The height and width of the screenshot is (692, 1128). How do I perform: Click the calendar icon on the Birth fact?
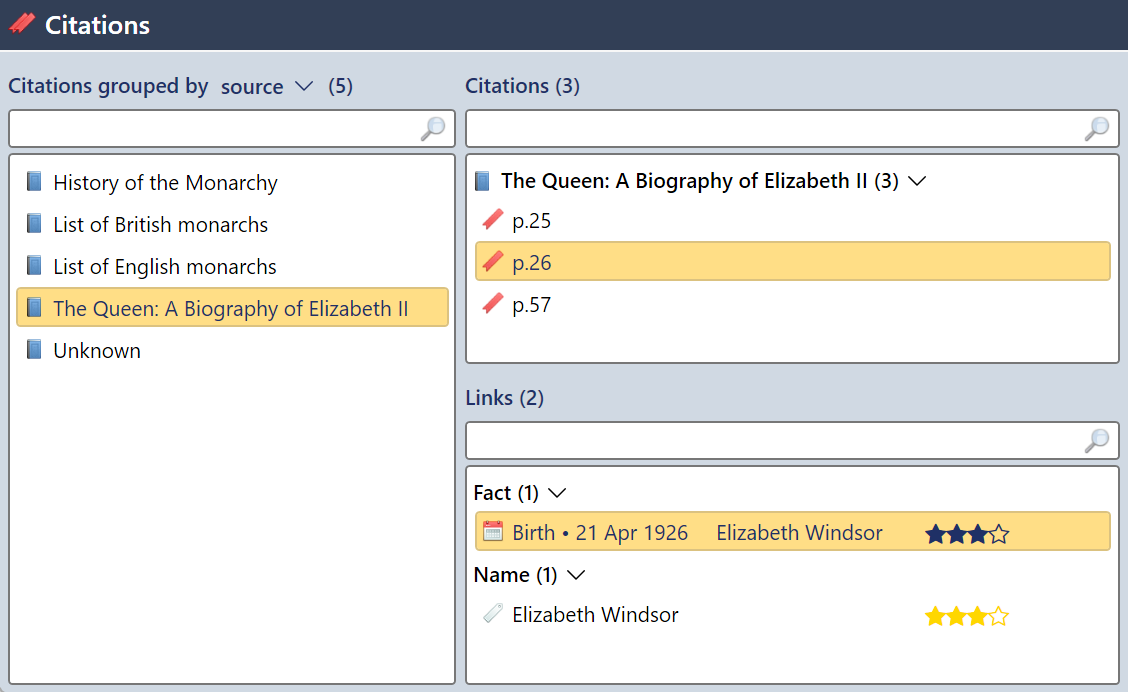[x=492, y=532]
